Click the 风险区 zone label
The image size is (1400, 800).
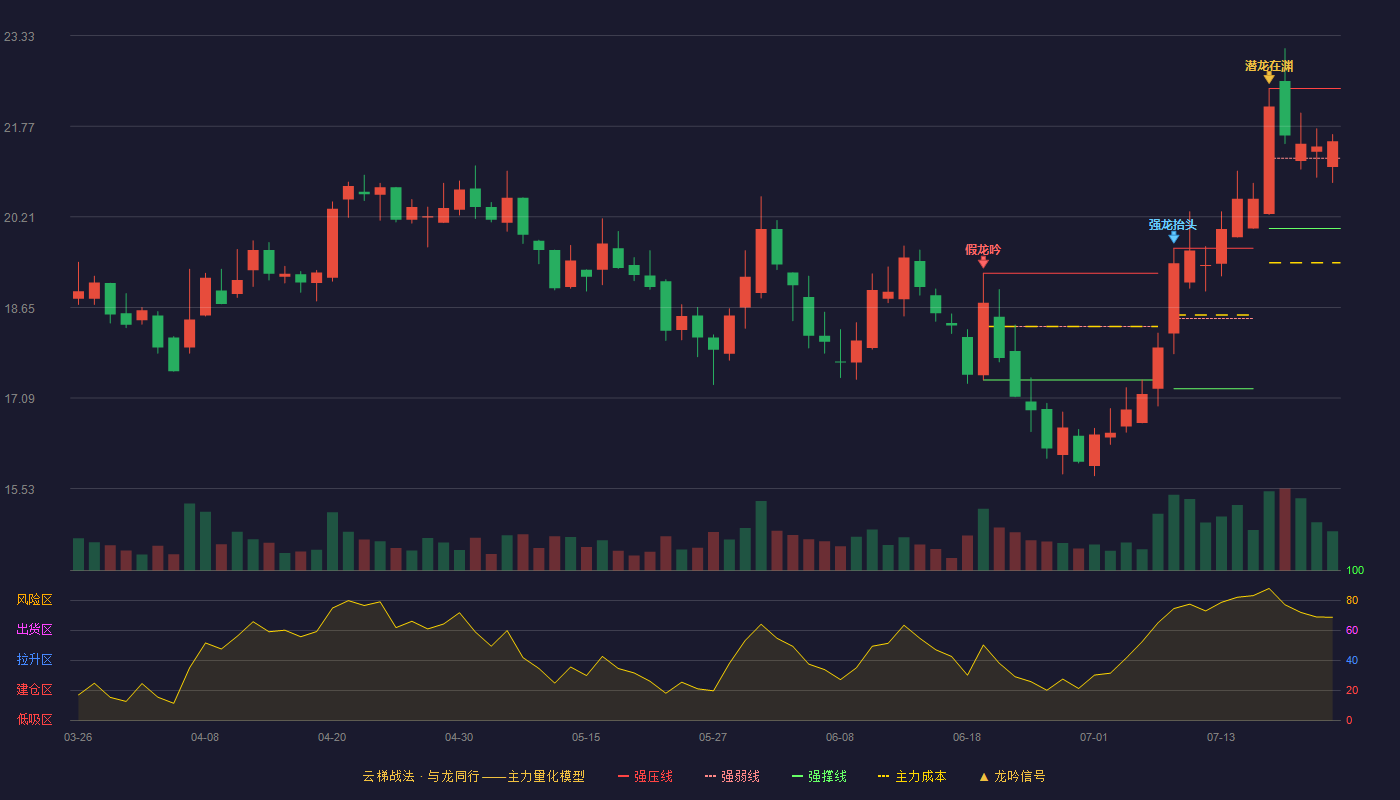(34, 600)
